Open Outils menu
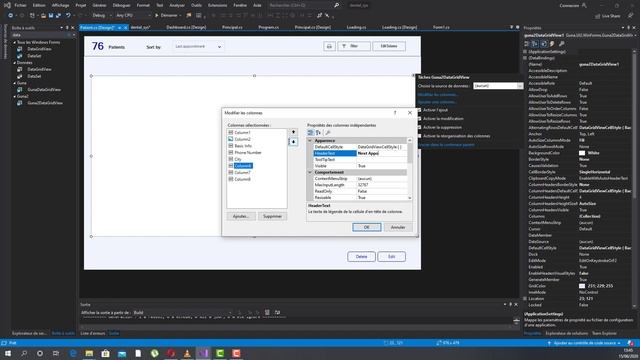This screenshot has height=360, width=640. 196,5
